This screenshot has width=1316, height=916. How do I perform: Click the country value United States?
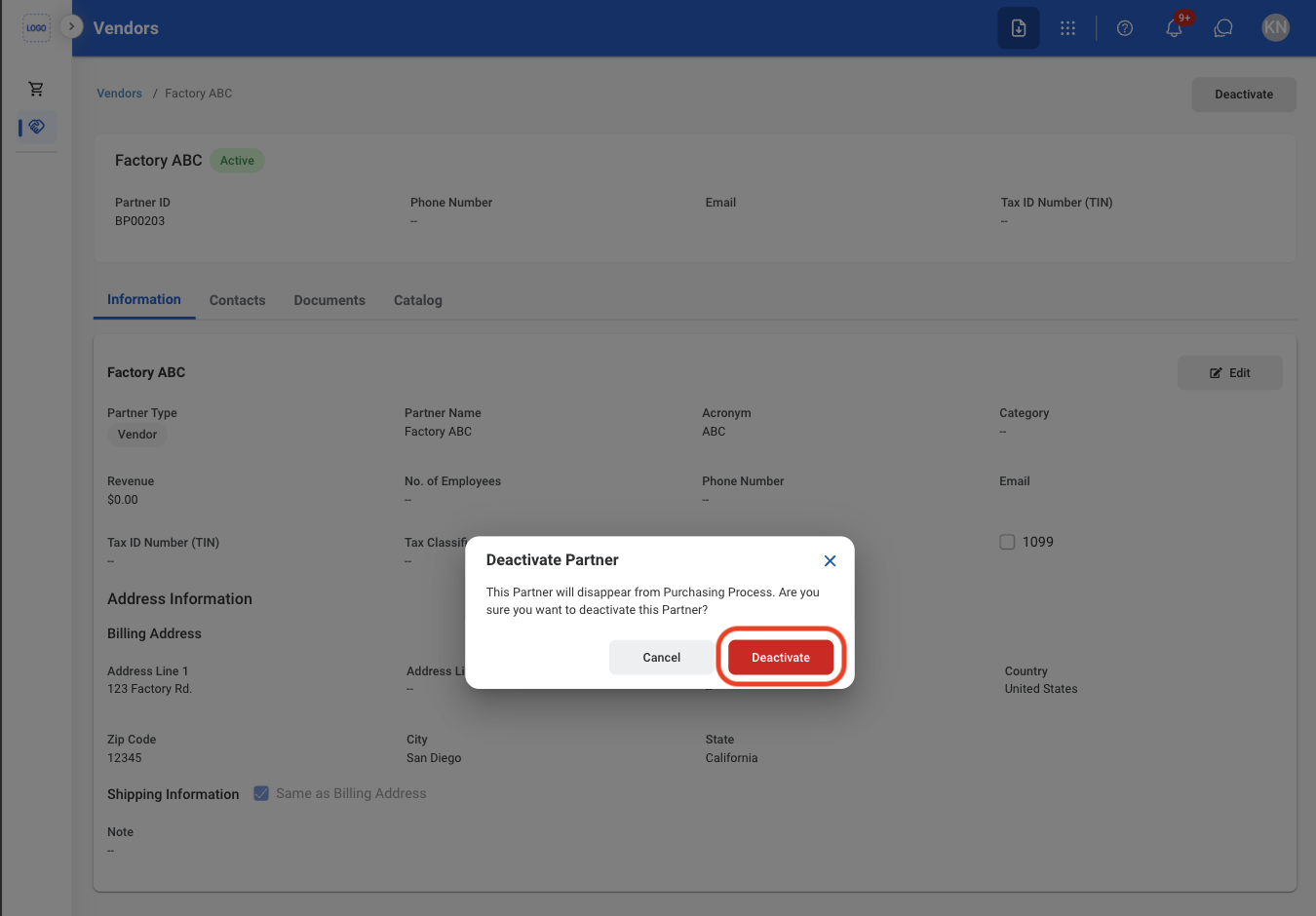point(1041,689)
